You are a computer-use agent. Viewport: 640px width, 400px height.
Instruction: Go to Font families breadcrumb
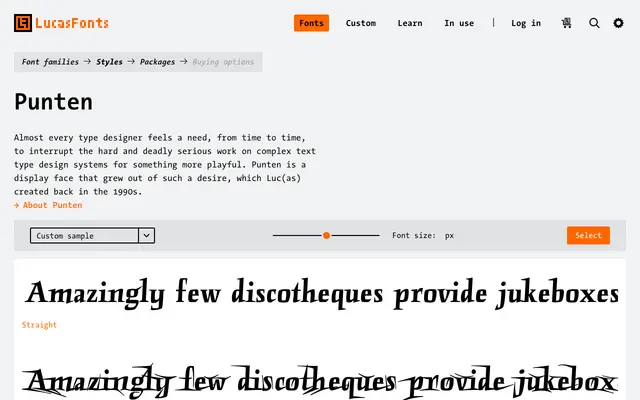[50, 62]
